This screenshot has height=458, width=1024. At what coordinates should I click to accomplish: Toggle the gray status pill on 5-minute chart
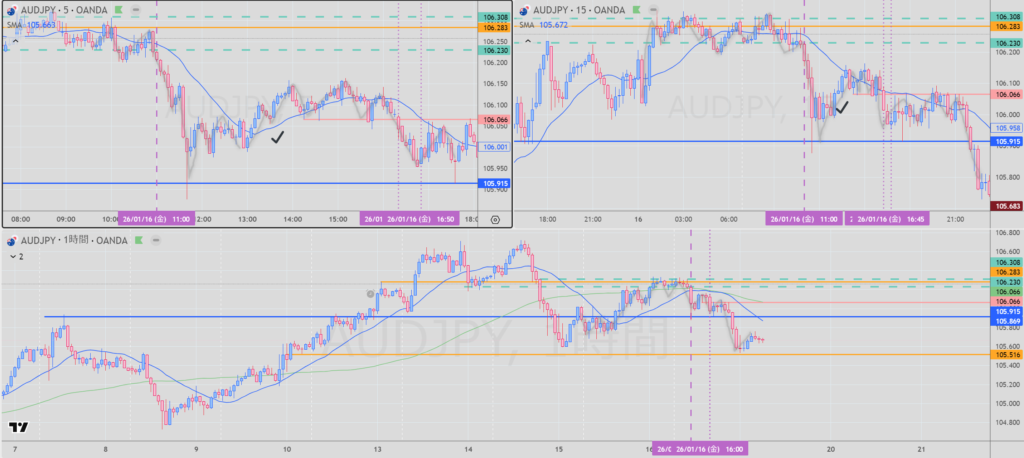pos(136,9)
